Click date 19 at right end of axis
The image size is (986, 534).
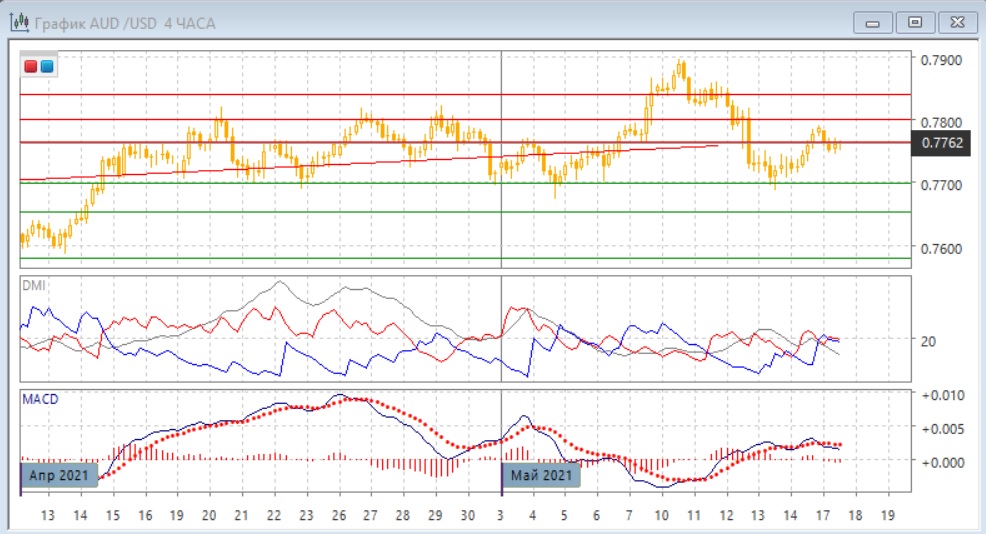tap(886, 516)
